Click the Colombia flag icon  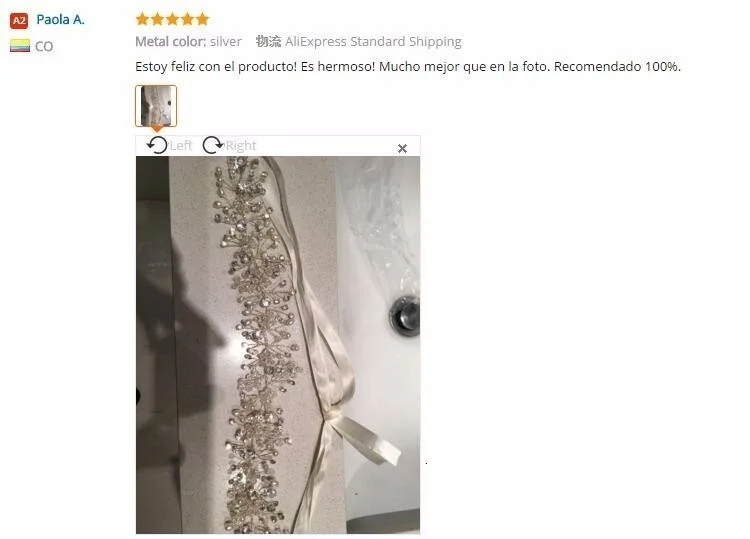point(20,46)
